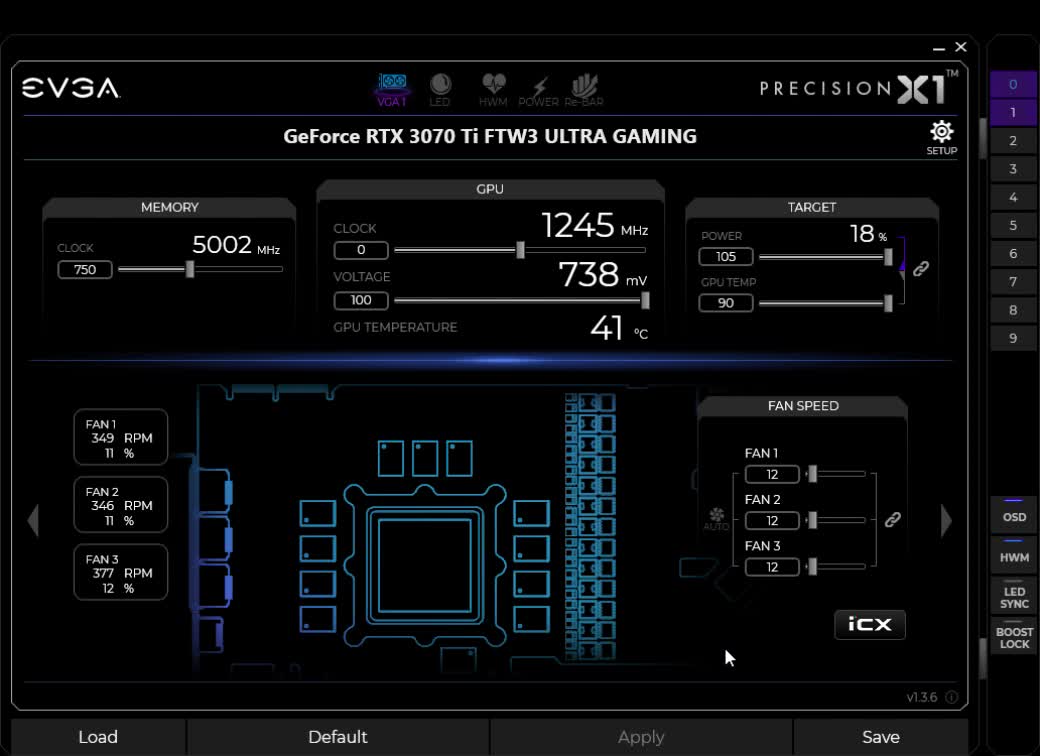This screenshot has height=756, width=1040.
Task: Restore Default settings
Action: point(338,737)
